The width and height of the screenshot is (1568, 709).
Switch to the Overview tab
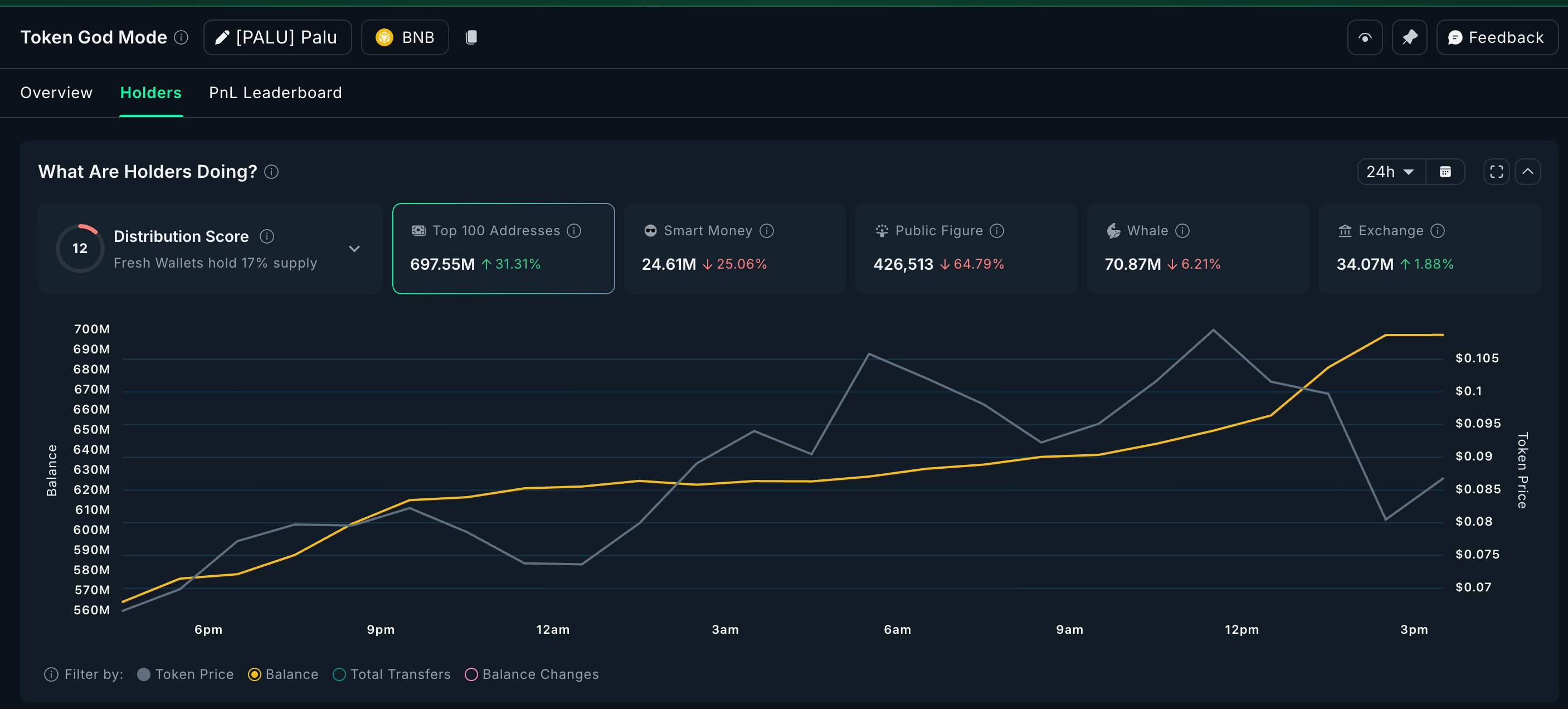57,93
